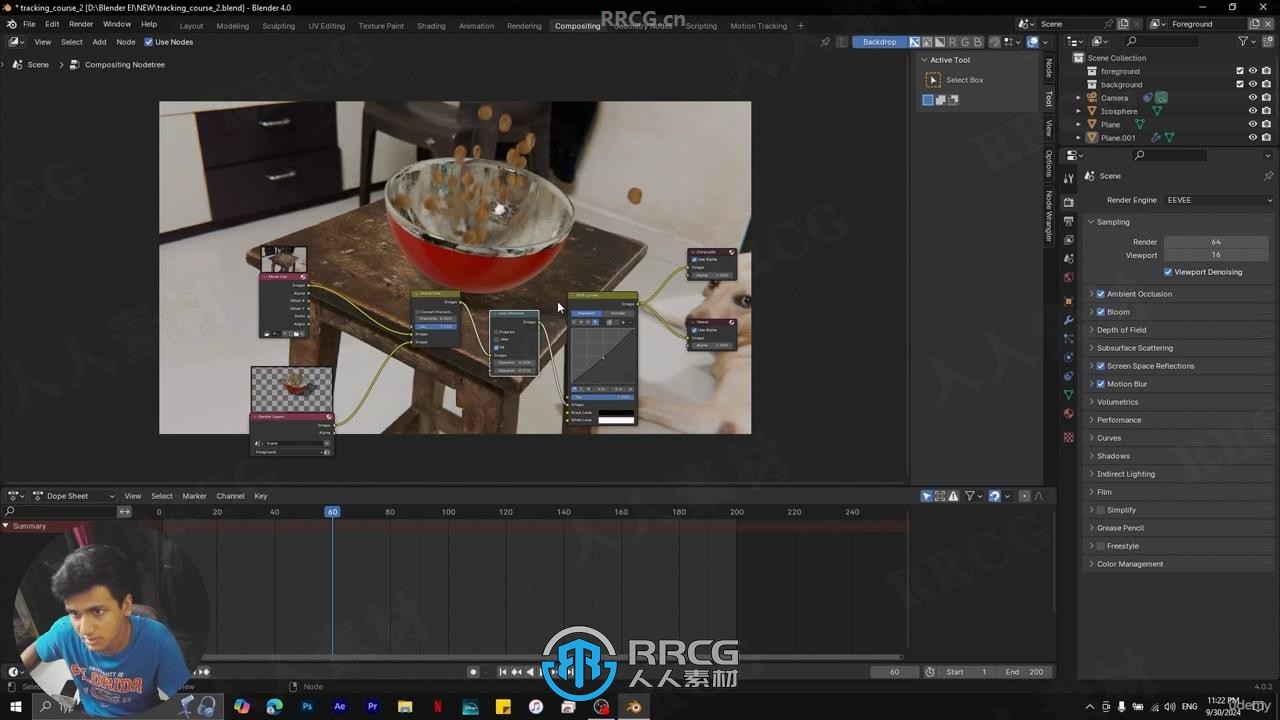Screen dimensions: 1280x720
Task: Open the Blender app menu icon
Action: pyautogui.click(x=11, y=24)
